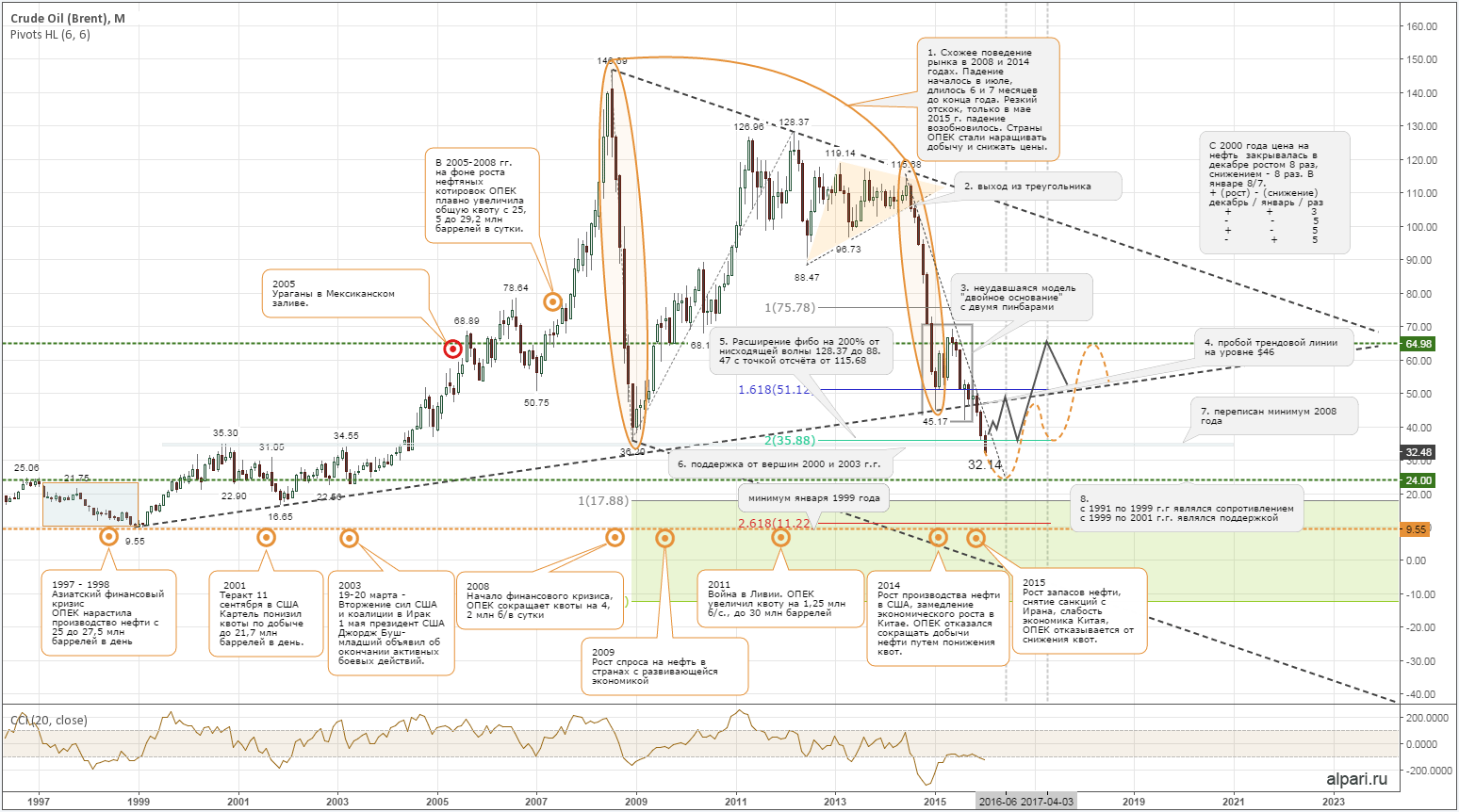Click the orange circle marker linked to the 2009 callout
This screenshot has height=812, width=1459.
pyautogui.click(x=664, y=538)
